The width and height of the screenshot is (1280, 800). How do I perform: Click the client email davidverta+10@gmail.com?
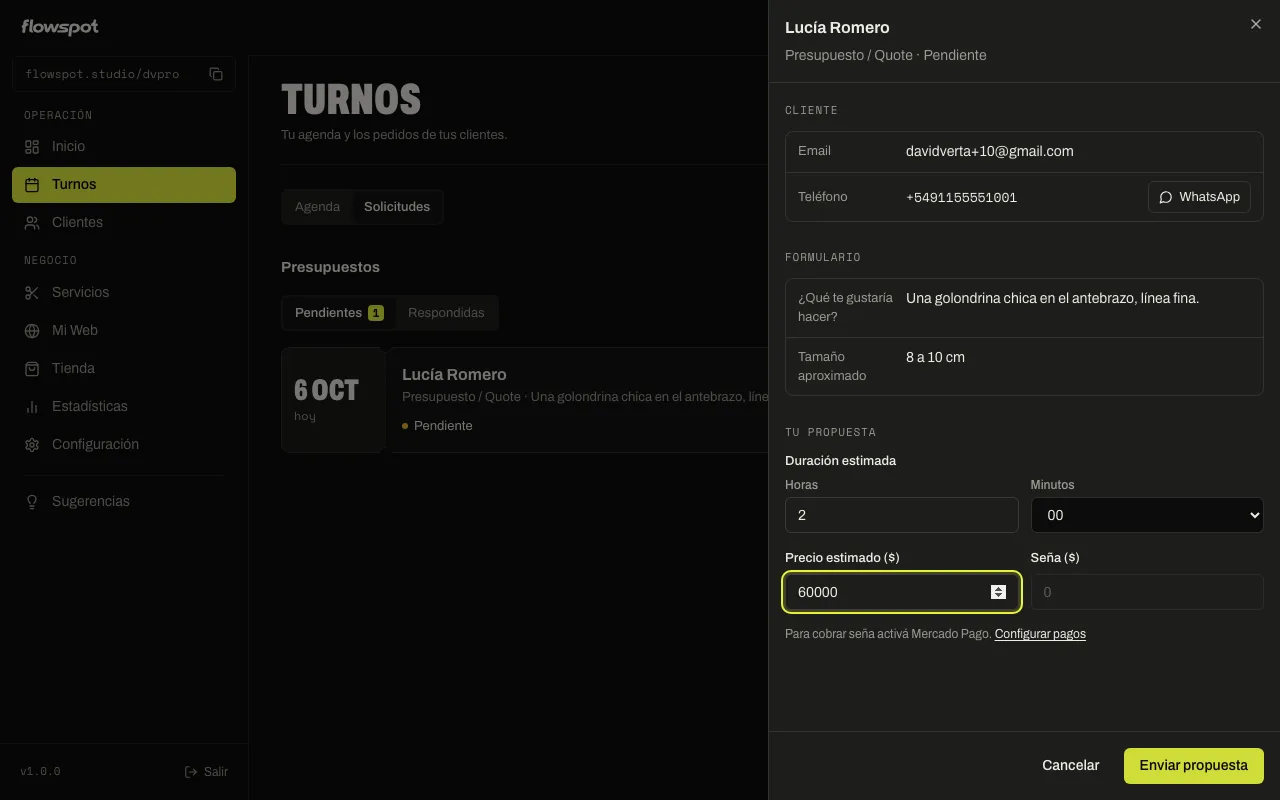point(990,151)
